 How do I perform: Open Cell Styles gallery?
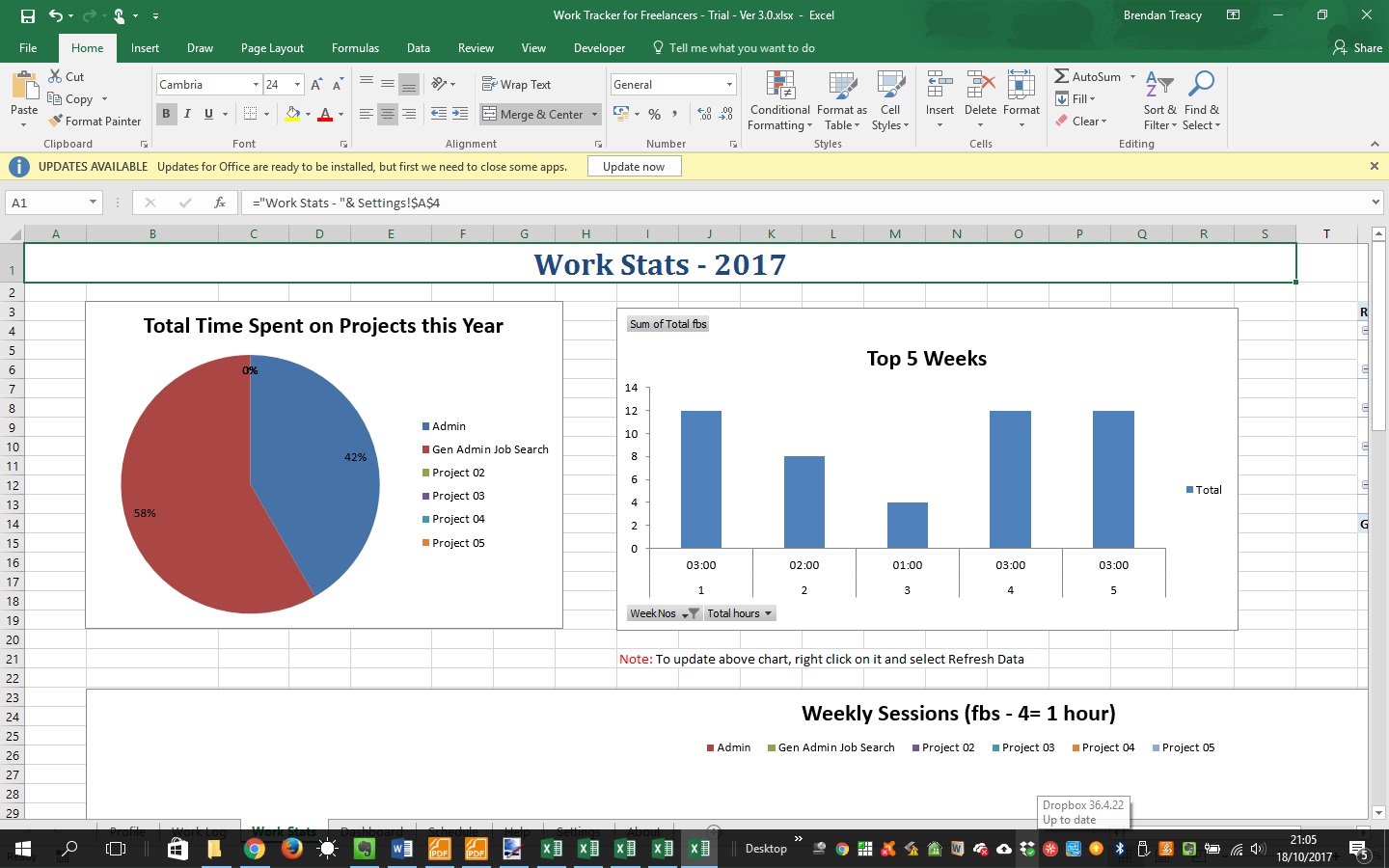[889, 101]
